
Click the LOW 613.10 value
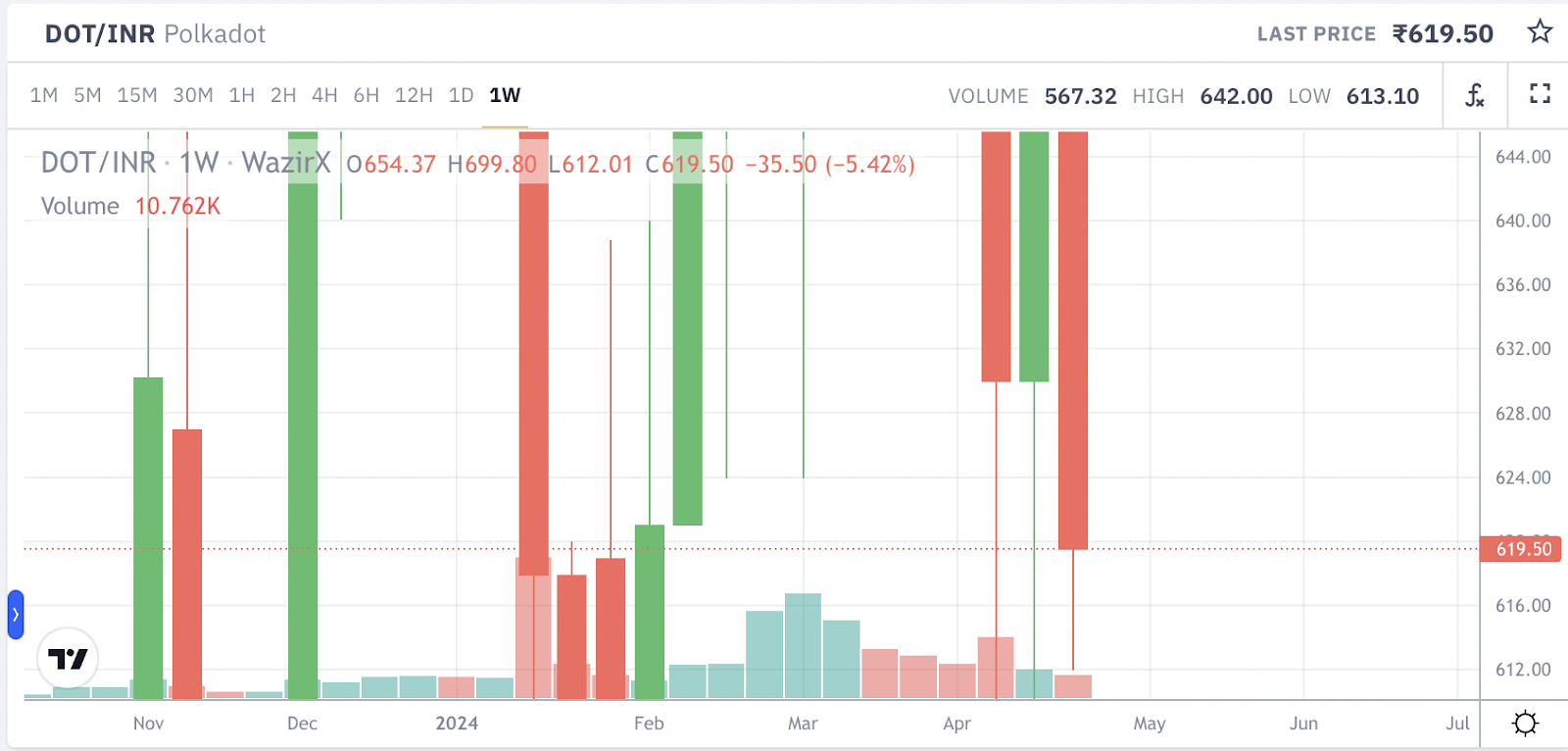[1383, 96]
